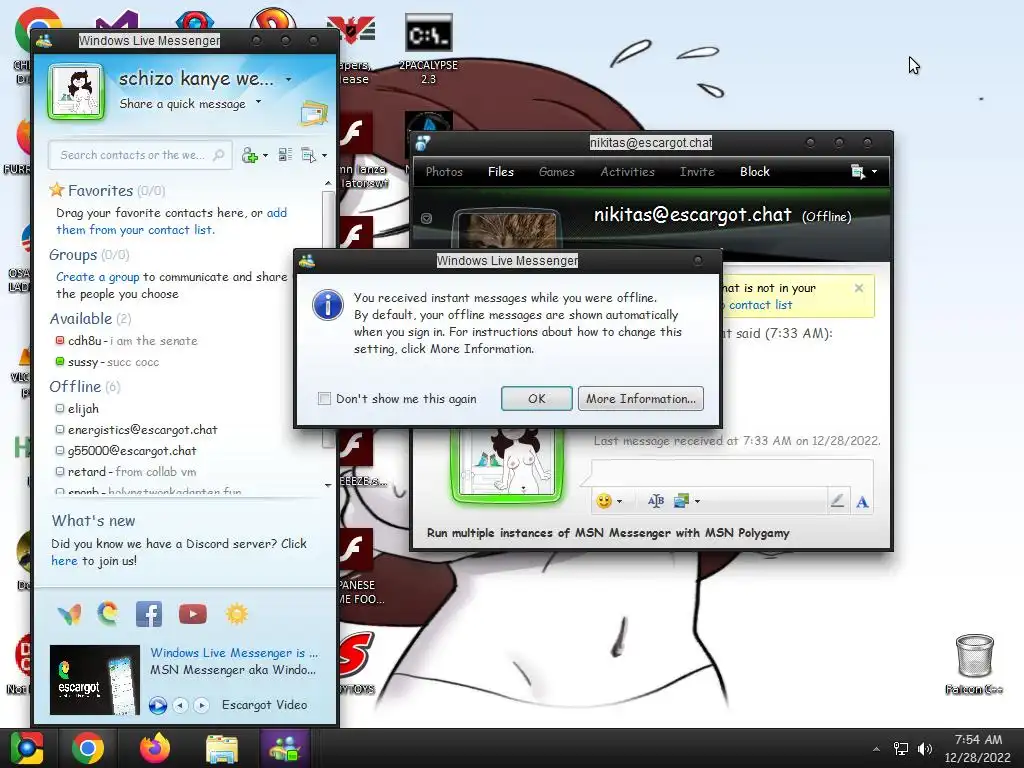Open the Facebook icon in Messenger
Screen dimensions: 1024x768
[x=149, y=614]
